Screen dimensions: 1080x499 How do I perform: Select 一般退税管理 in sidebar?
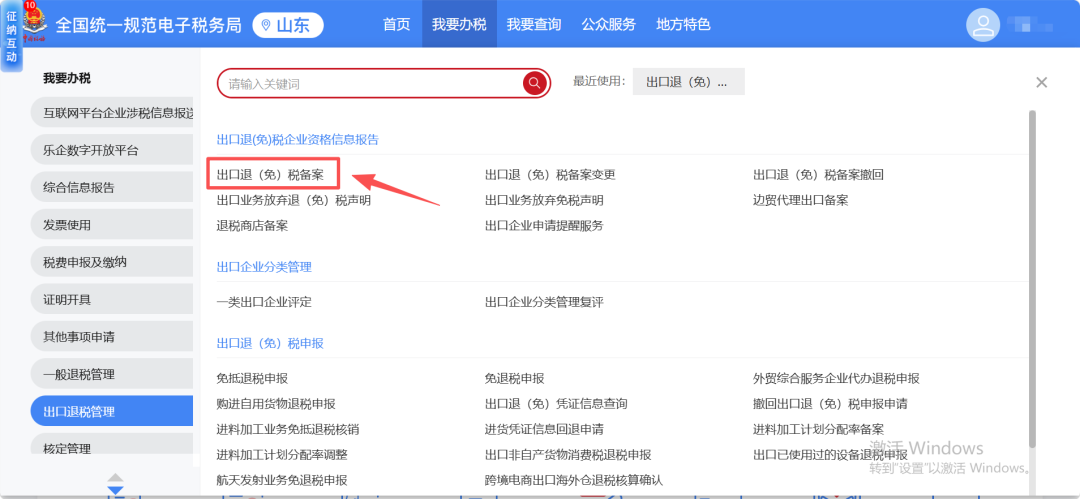(x=112, y=374)
